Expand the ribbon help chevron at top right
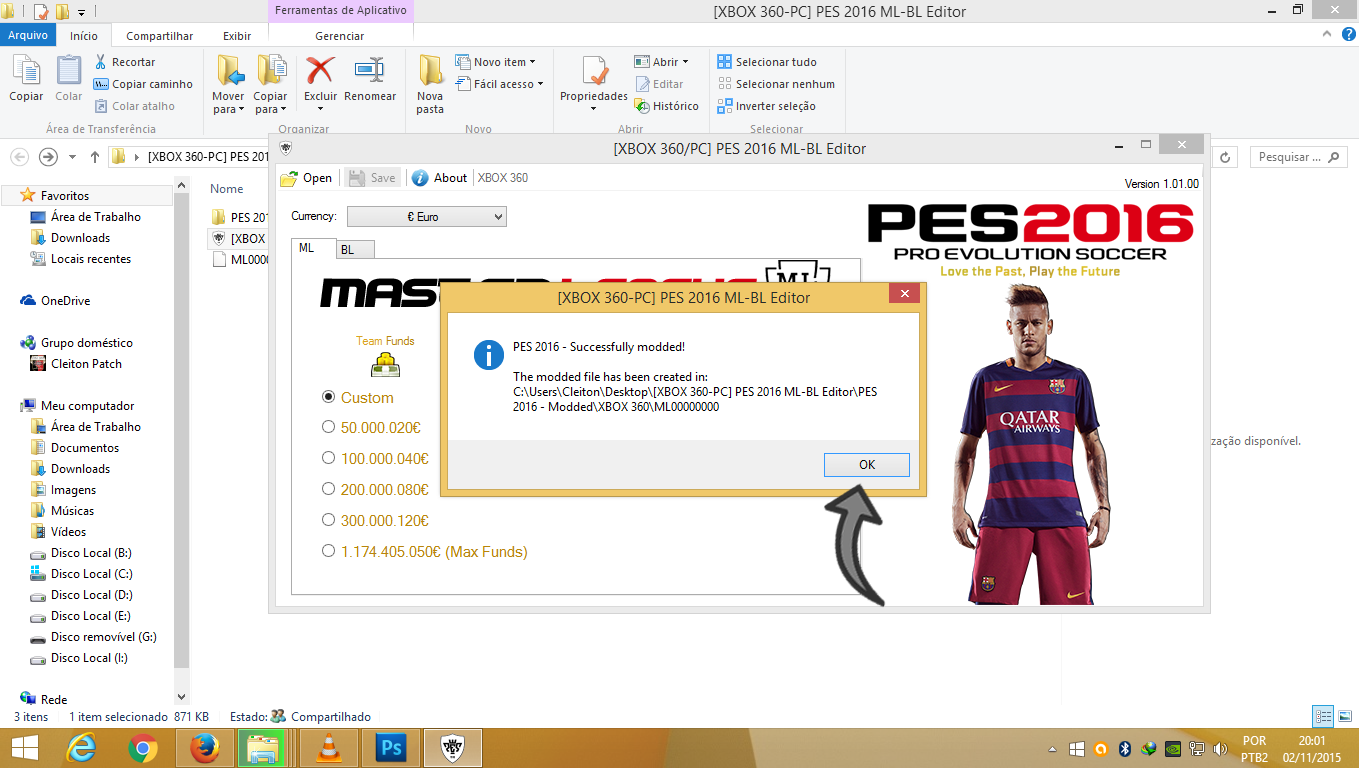The width and height of the screenshot is (1359, 768). [x=1325, y=35]
